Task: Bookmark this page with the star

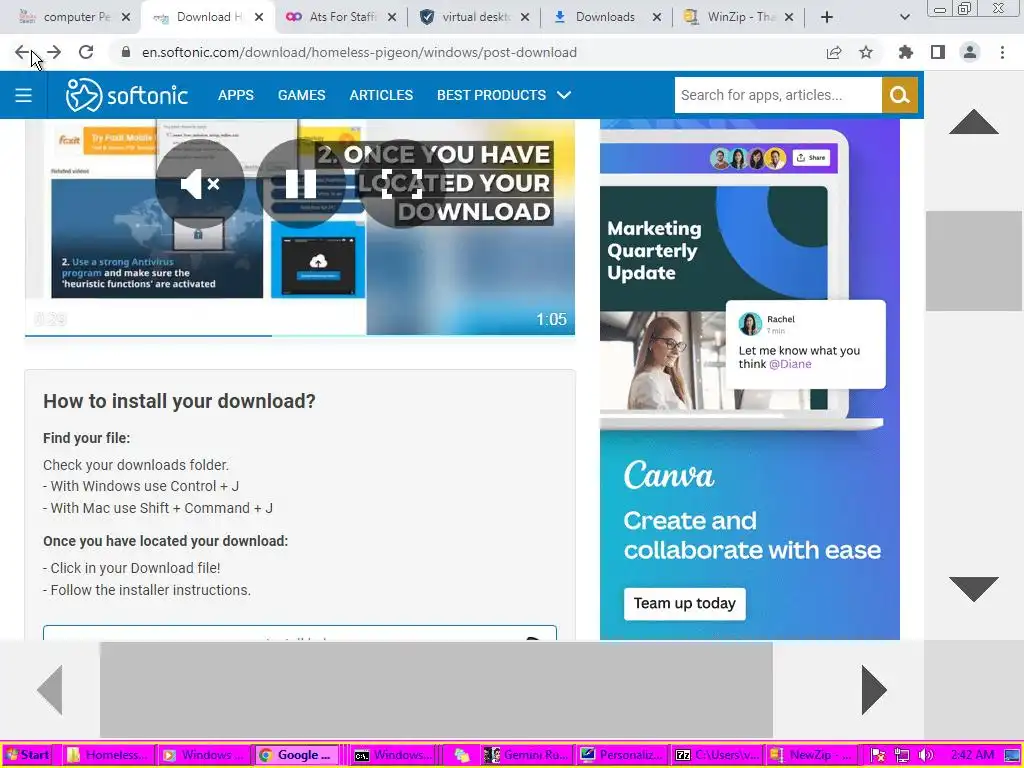Action: pyautogui.click(x=866, y=52)
